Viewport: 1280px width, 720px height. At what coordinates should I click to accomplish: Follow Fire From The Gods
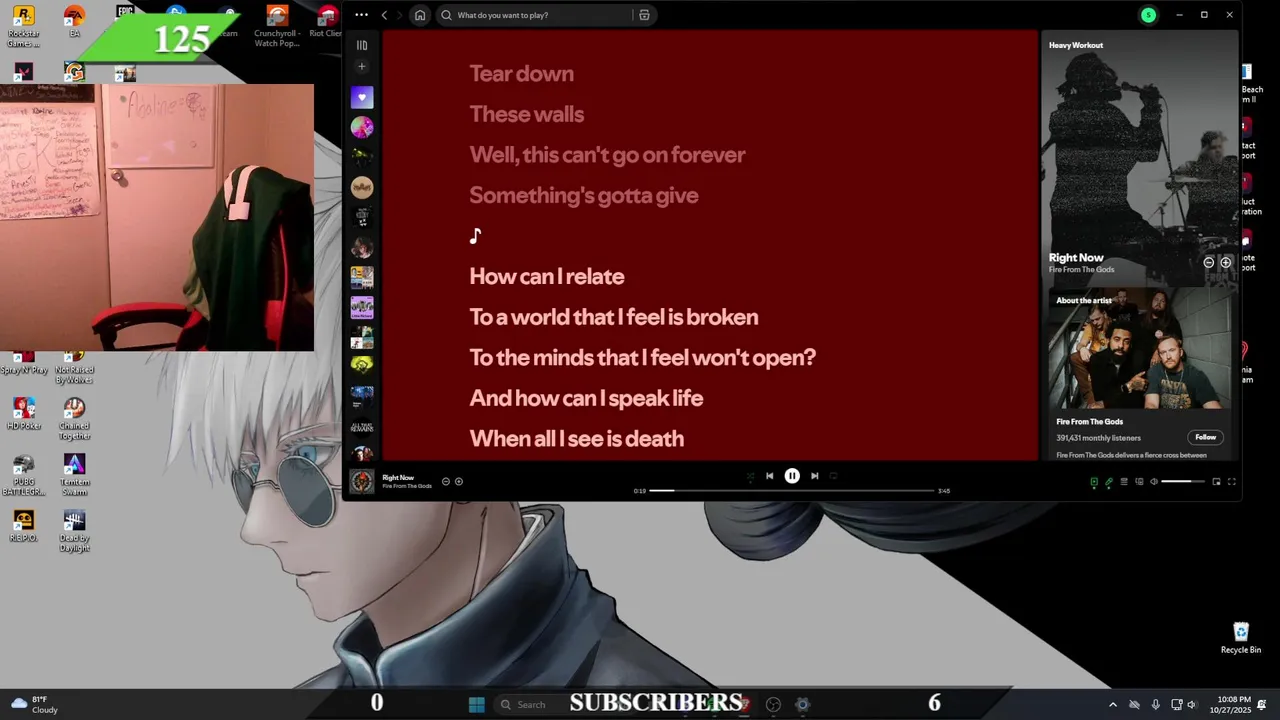point(1206,437)
